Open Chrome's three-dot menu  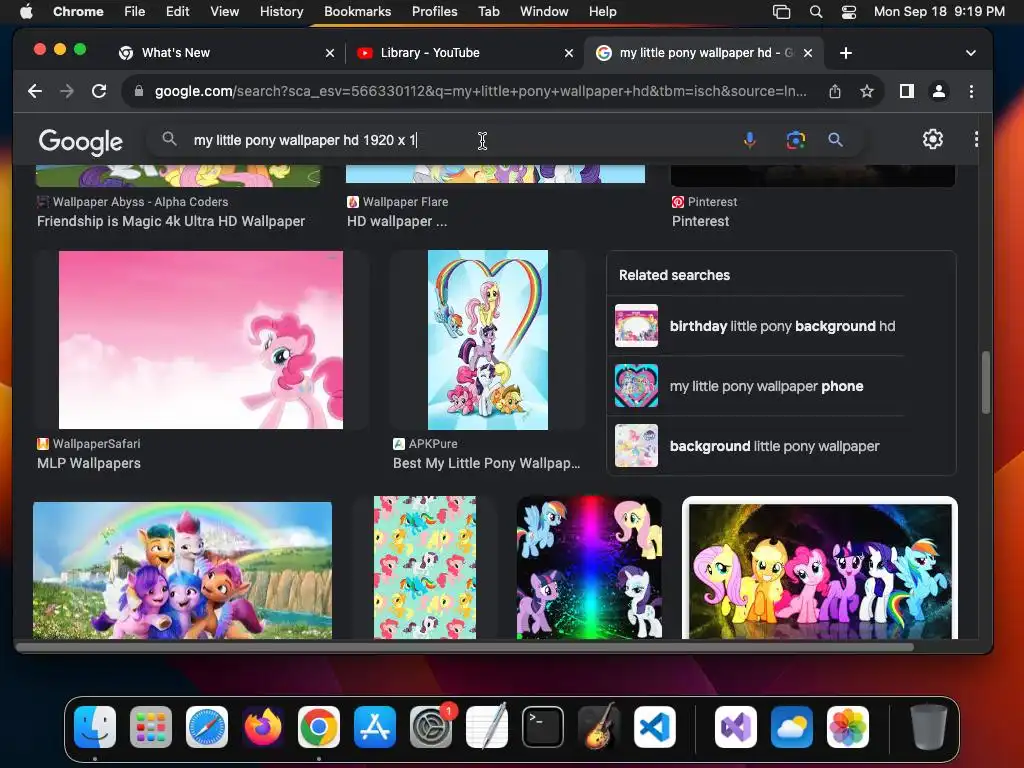coord(971,91)
